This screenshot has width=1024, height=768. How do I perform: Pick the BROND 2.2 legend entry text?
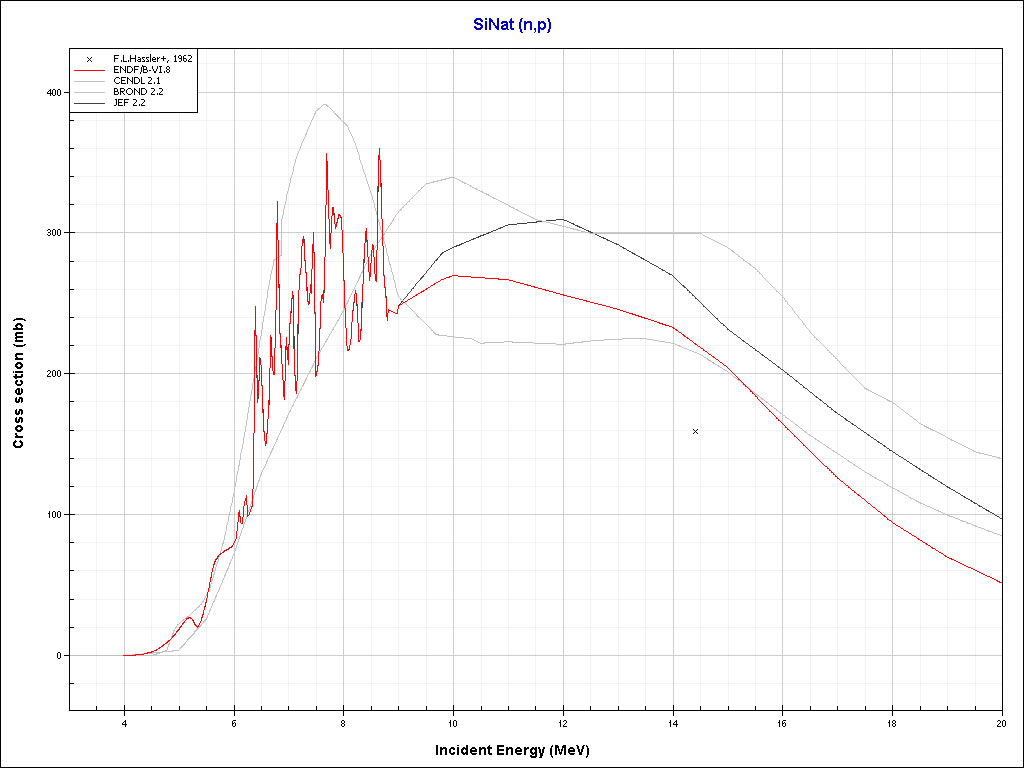pyautogui.click(x=138, y=91)
